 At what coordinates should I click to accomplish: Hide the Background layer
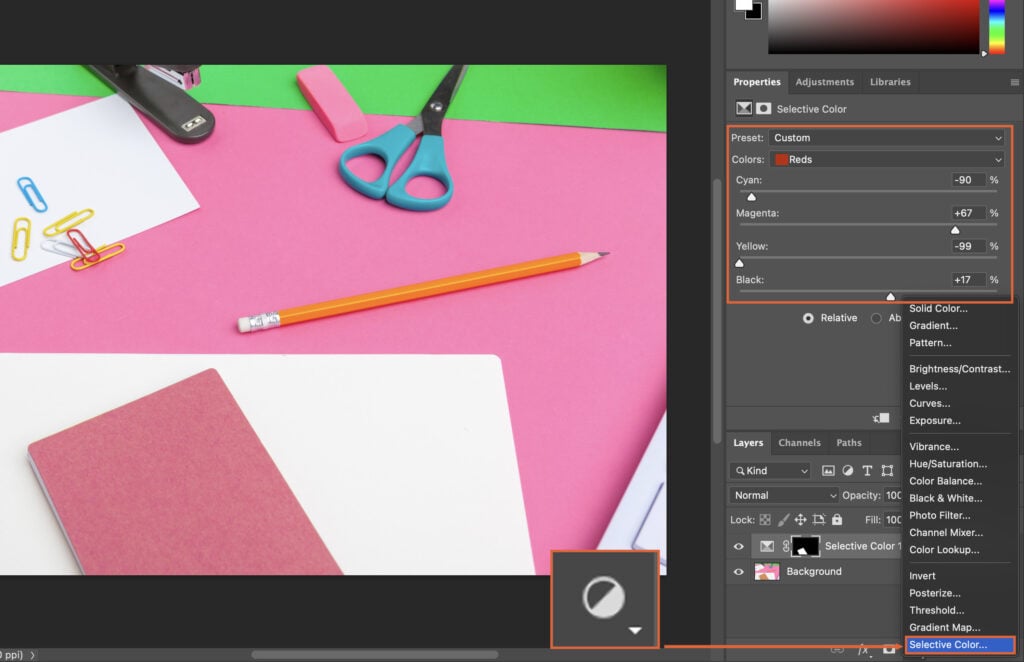click(738, 571)
